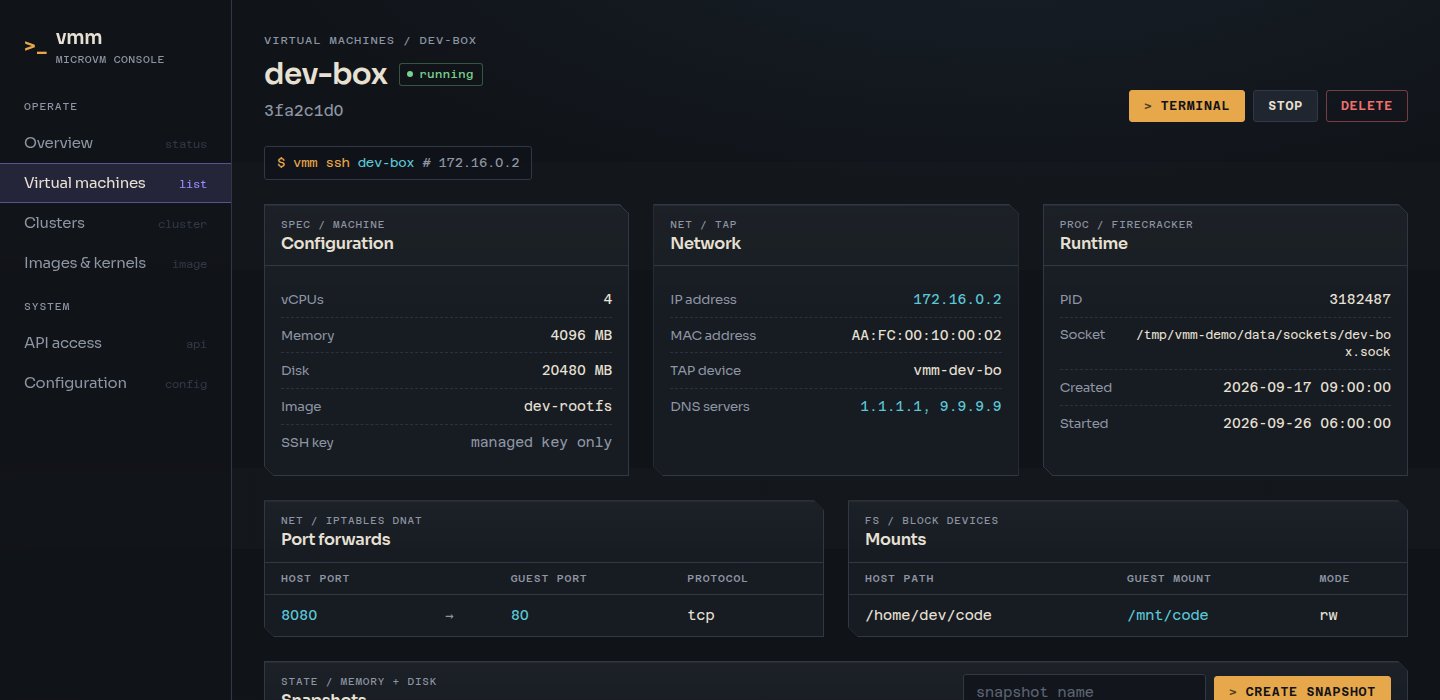
Task: Delete the dev-box VM
Action: click(x=1366, y=106)
